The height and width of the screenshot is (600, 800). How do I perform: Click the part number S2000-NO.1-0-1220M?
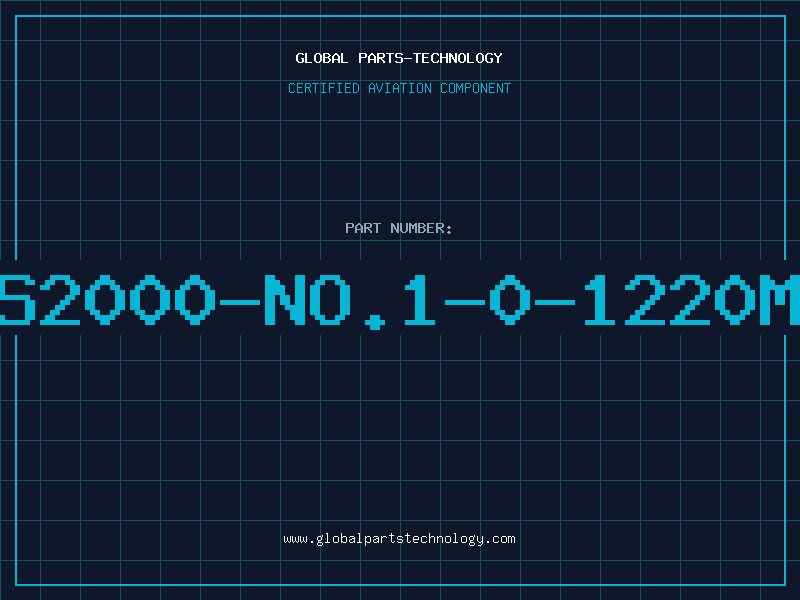click(x=400, y=301)
